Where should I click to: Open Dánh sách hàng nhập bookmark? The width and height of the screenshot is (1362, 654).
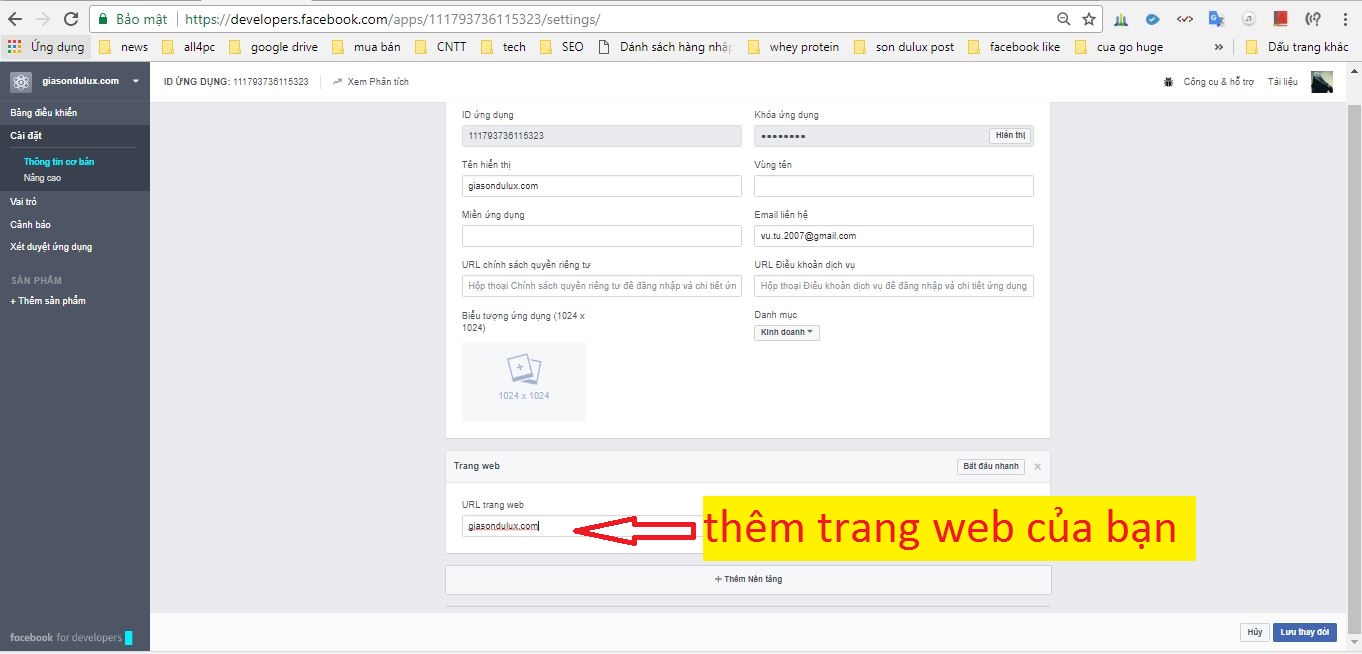point(666,46)
